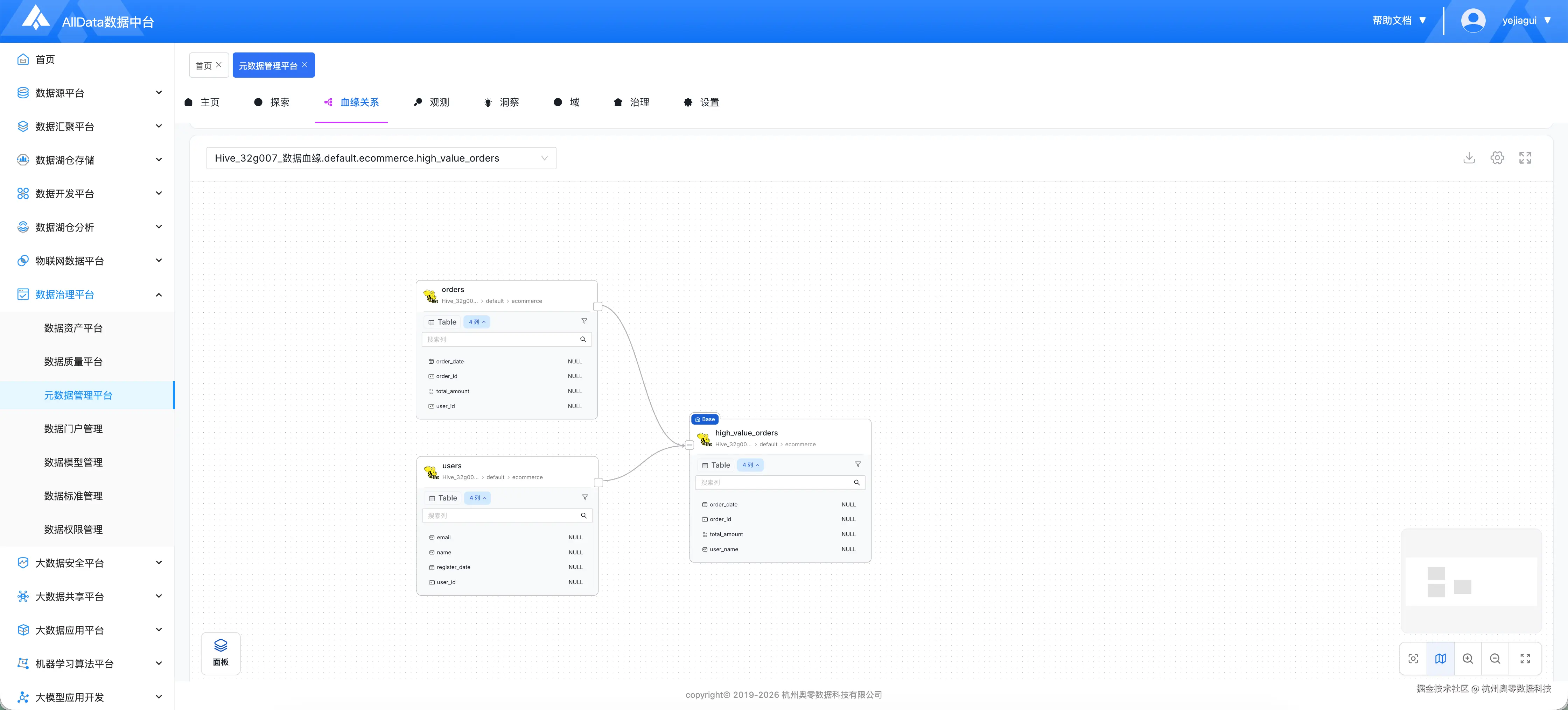Click the users card output connector handle
1568x710 pixels.
598,482
